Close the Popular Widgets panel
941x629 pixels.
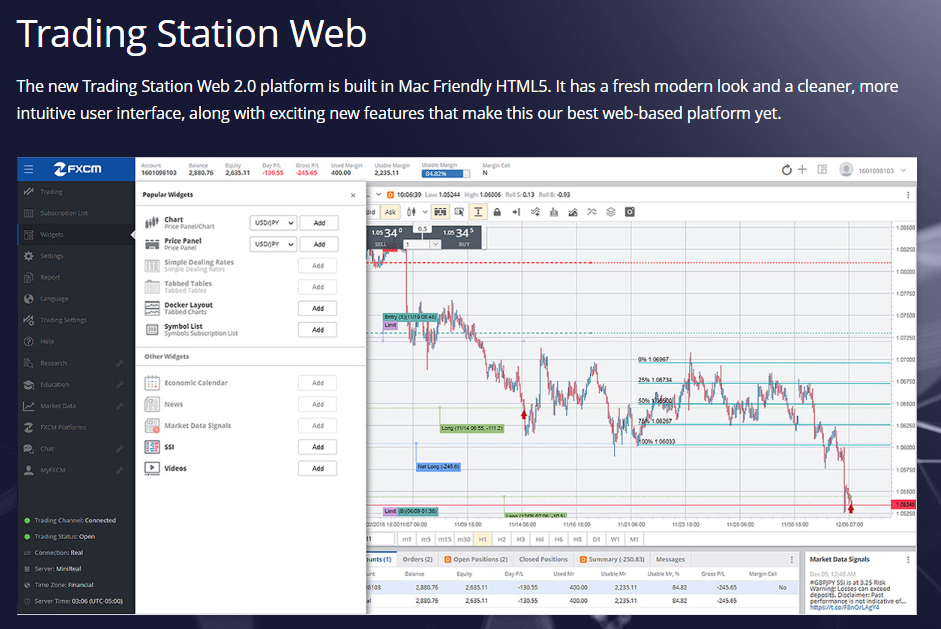(353, 195)
